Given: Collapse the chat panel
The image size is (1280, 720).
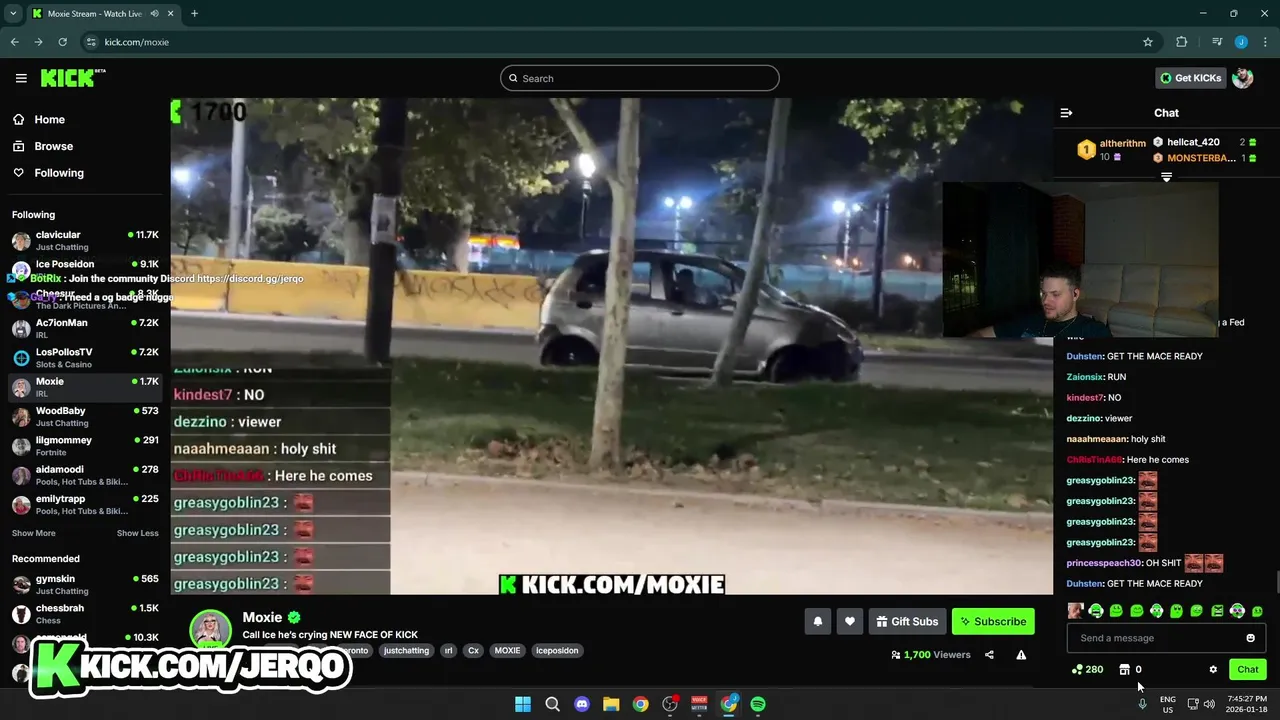Looking at the screenshot, I should [1066, 113].
